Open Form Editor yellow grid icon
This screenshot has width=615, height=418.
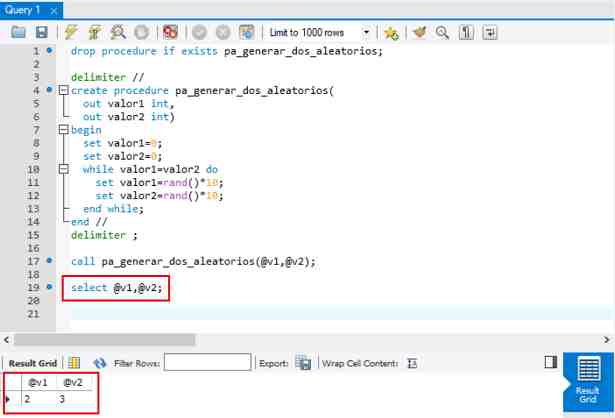pos(74,363)
